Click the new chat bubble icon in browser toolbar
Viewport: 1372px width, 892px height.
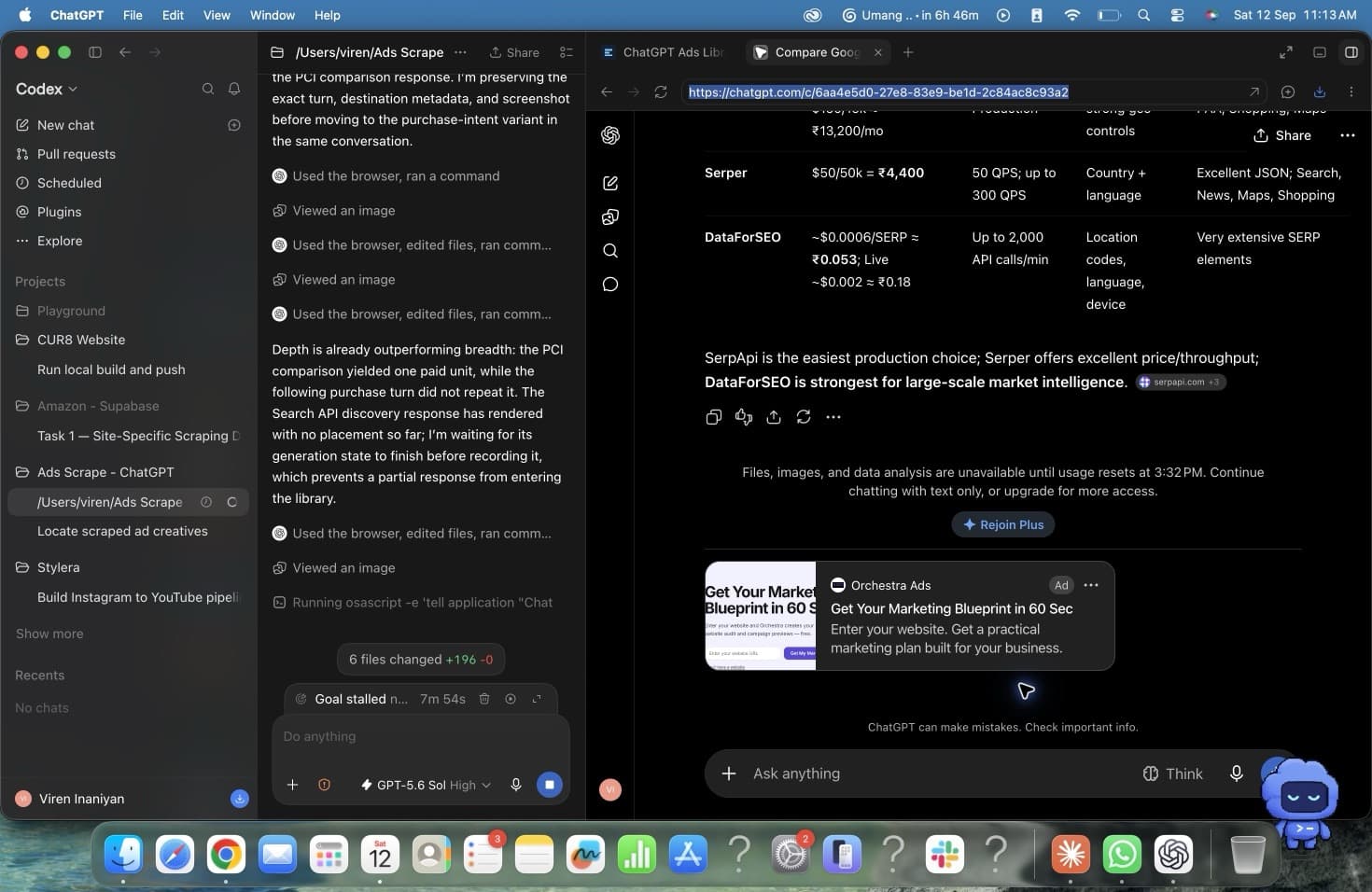[1288, 91]
